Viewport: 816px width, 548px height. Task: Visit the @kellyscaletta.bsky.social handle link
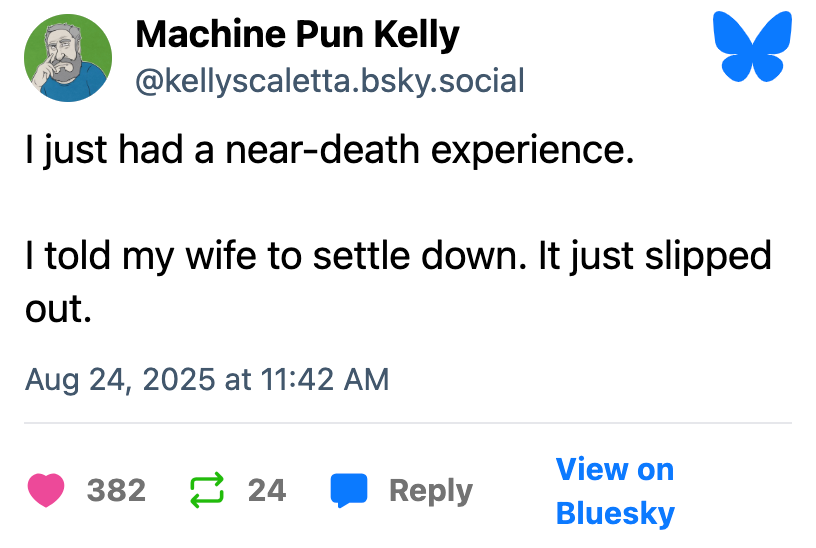coord(329,81)
